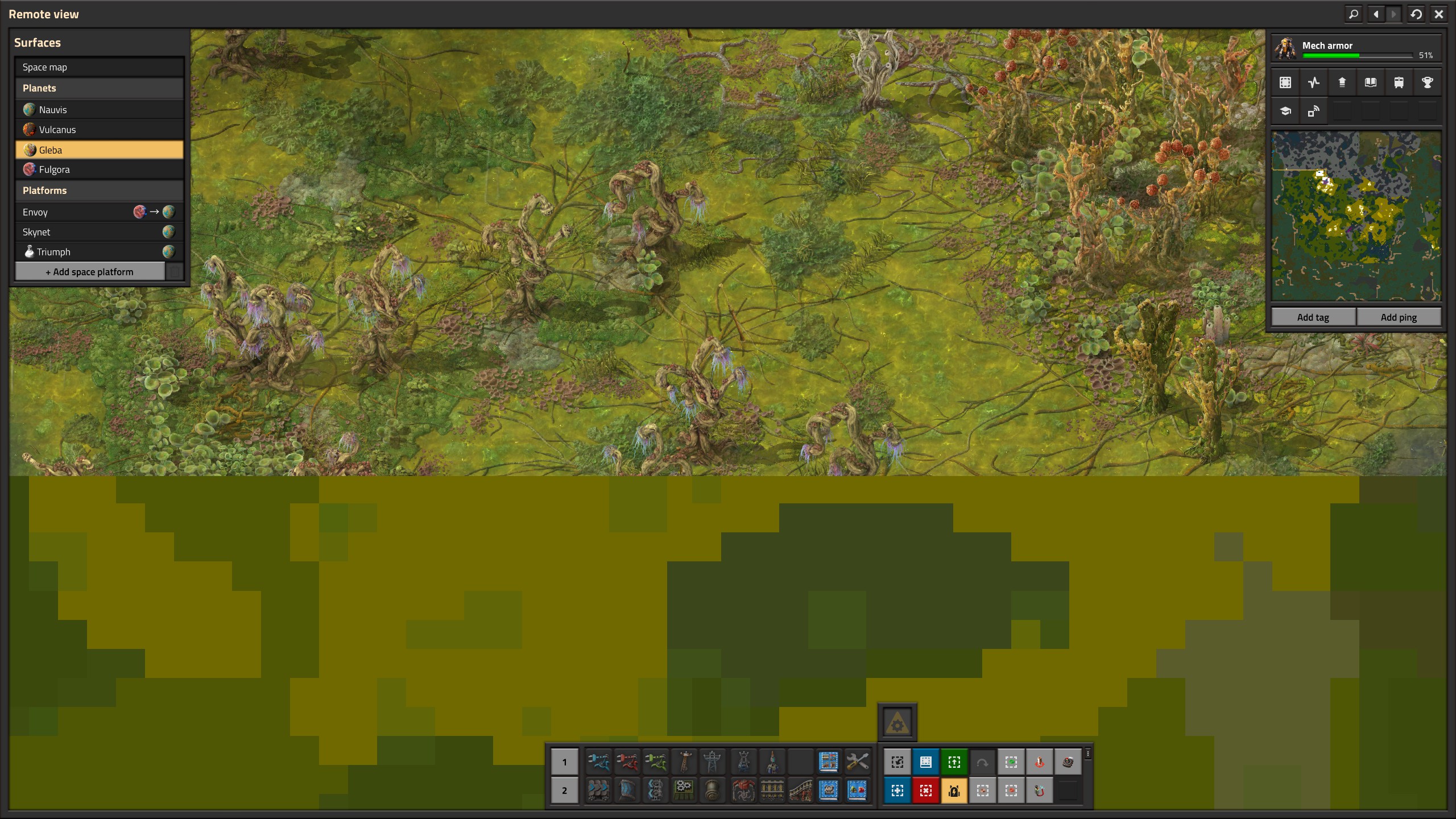
Task: Select the roboport-like tower slot
Action: click(772, 762)
